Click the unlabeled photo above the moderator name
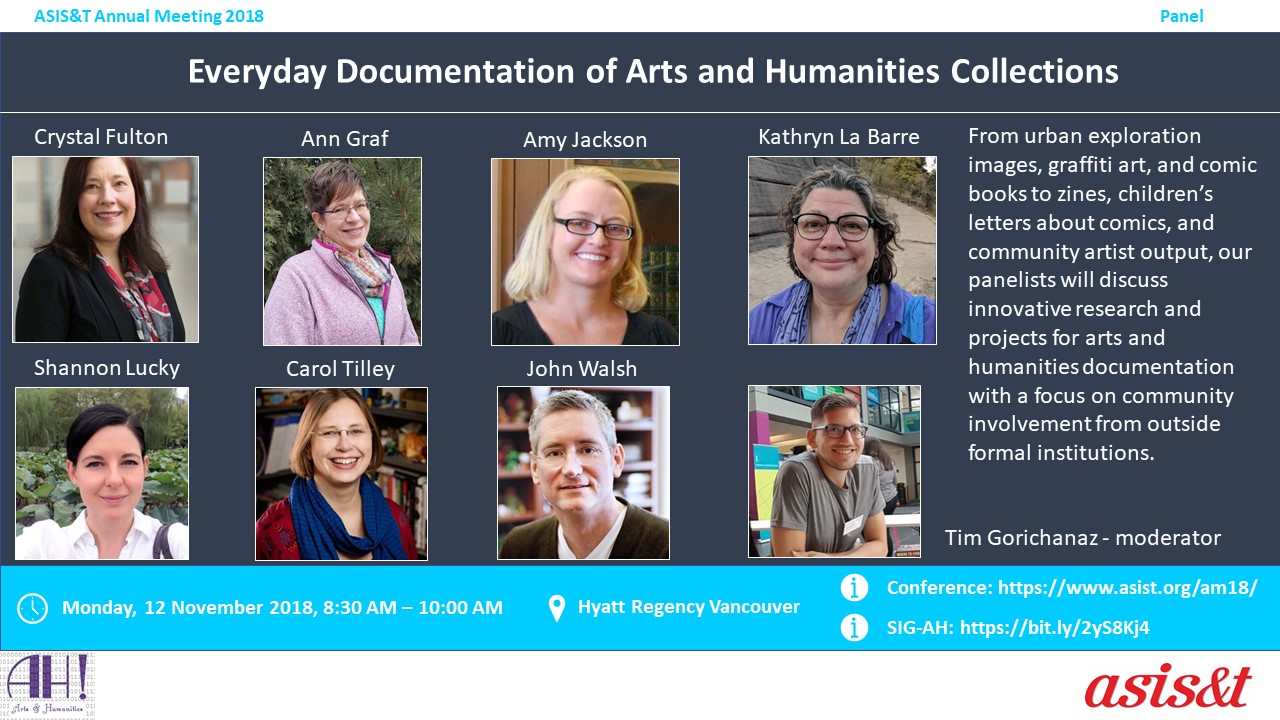 (834, 471)
